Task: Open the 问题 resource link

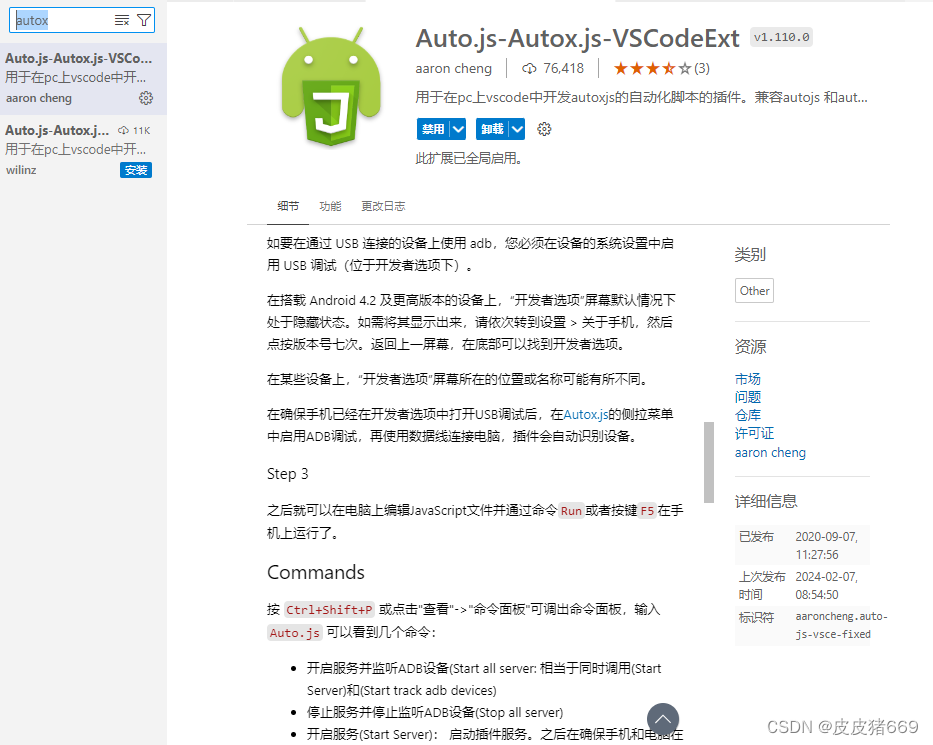Action: point(747,397)
